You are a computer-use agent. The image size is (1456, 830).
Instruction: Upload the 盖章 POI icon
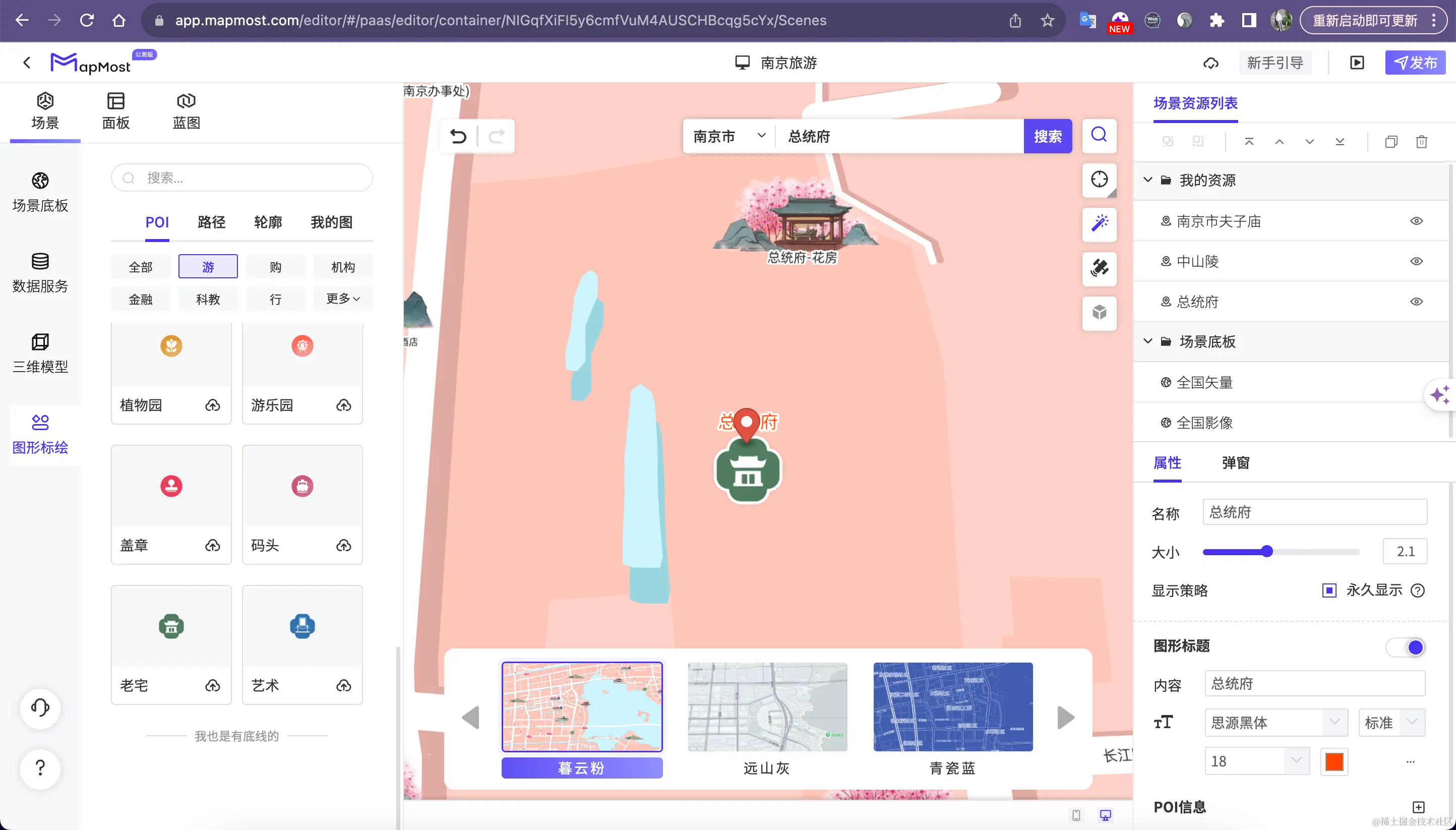213,546
